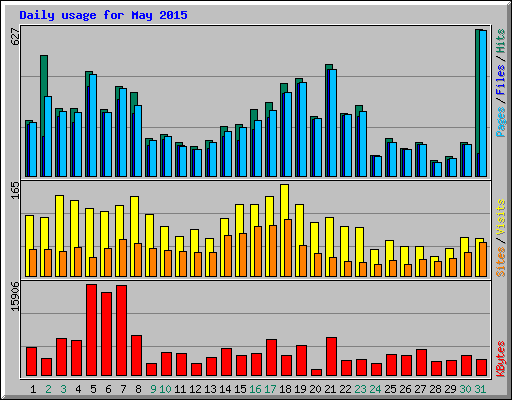512x400 pixels.
Task: Click day 26 on the x-axis
Action: click(x=405, y=389)
